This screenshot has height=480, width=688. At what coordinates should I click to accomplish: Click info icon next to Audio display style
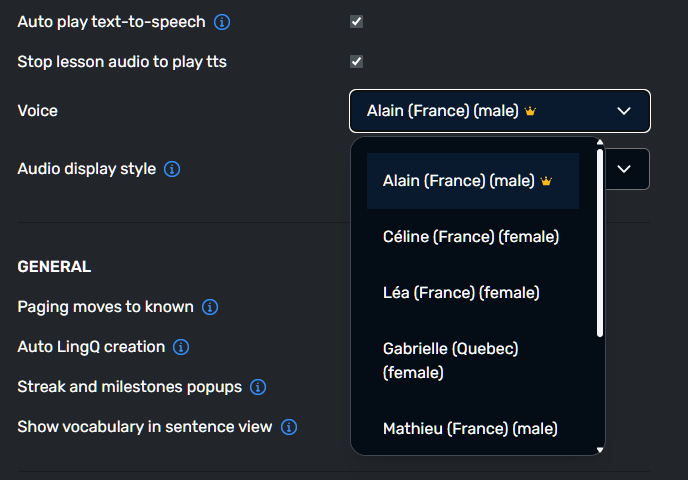click(172, 169)
